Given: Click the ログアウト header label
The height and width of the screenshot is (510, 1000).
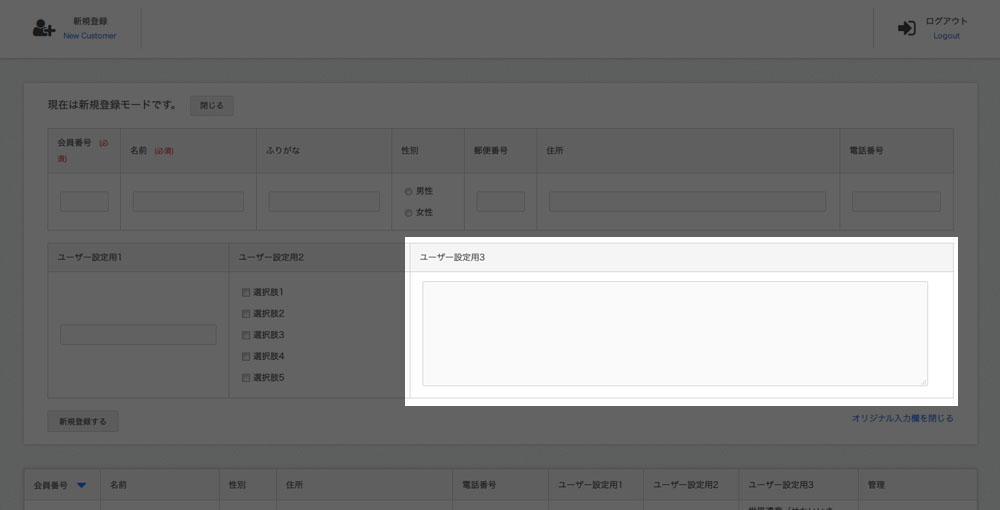Looking at the screenshot, I should 946,21.
